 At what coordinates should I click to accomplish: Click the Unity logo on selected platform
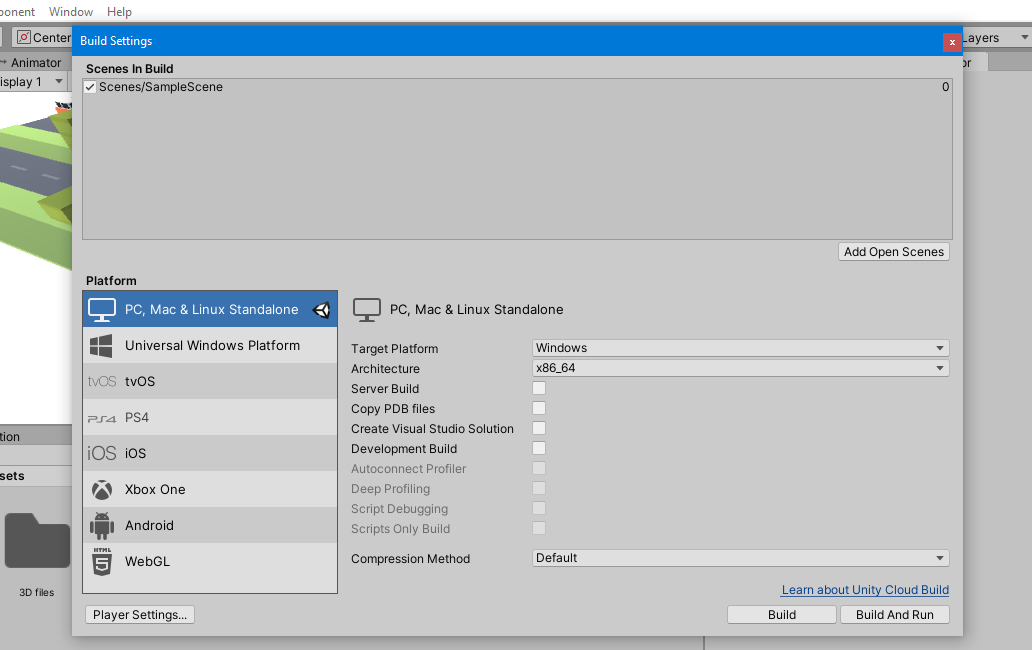coord(321,310)
